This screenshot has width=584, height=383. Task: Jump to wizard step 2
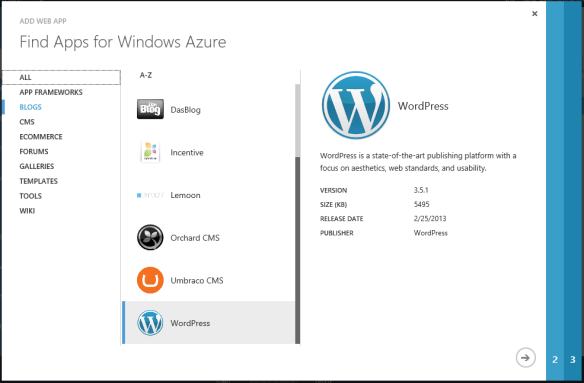pyautogui.click(x=555, y=360)
